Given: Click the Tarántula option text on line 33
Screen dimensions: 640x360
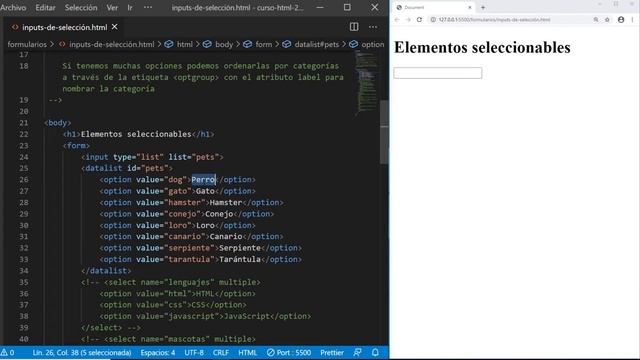Looking at the screenshot, I should [240, 259].
